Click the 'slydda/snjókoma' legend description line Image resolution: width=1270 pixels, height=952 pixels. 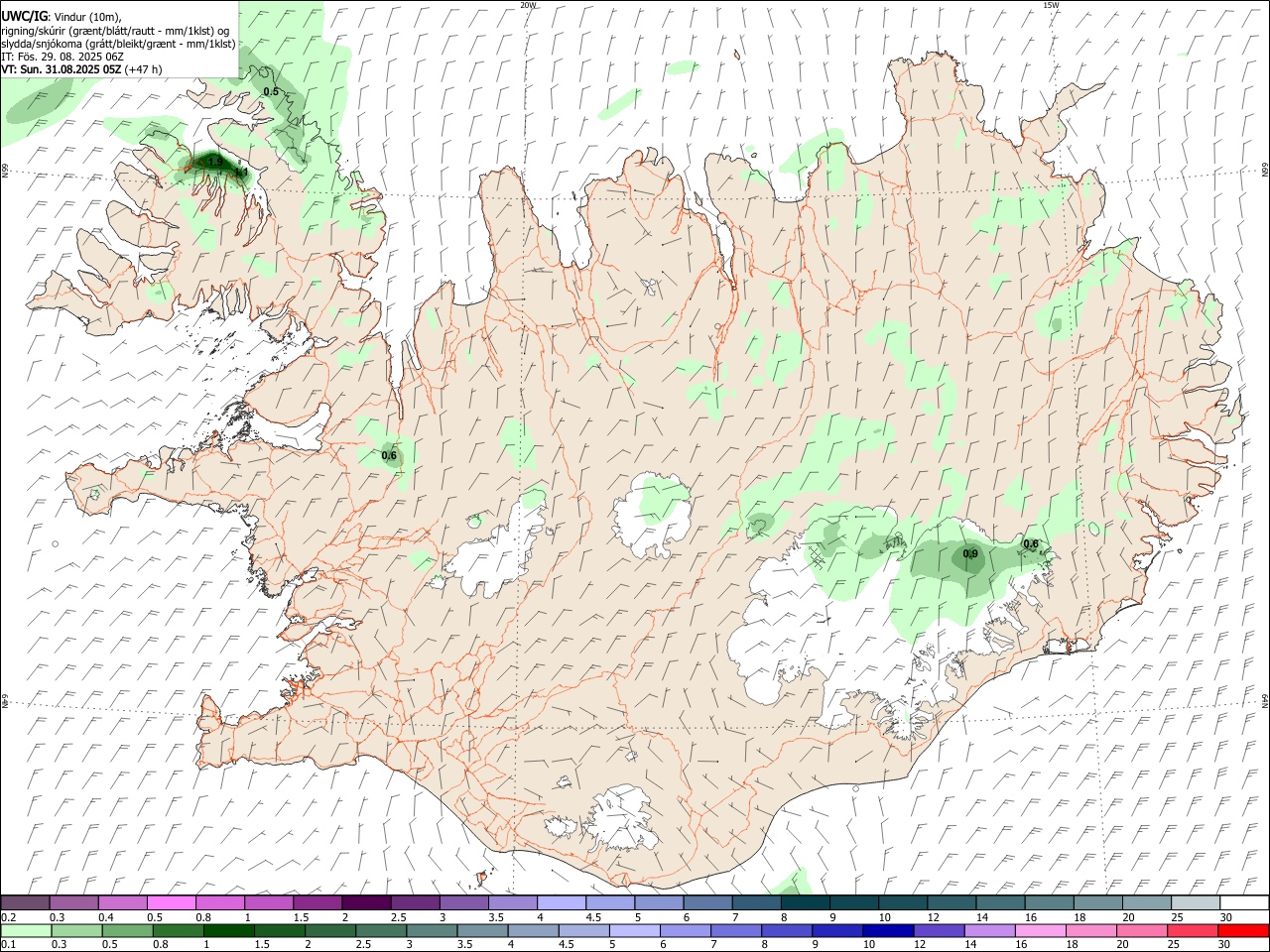118,44
